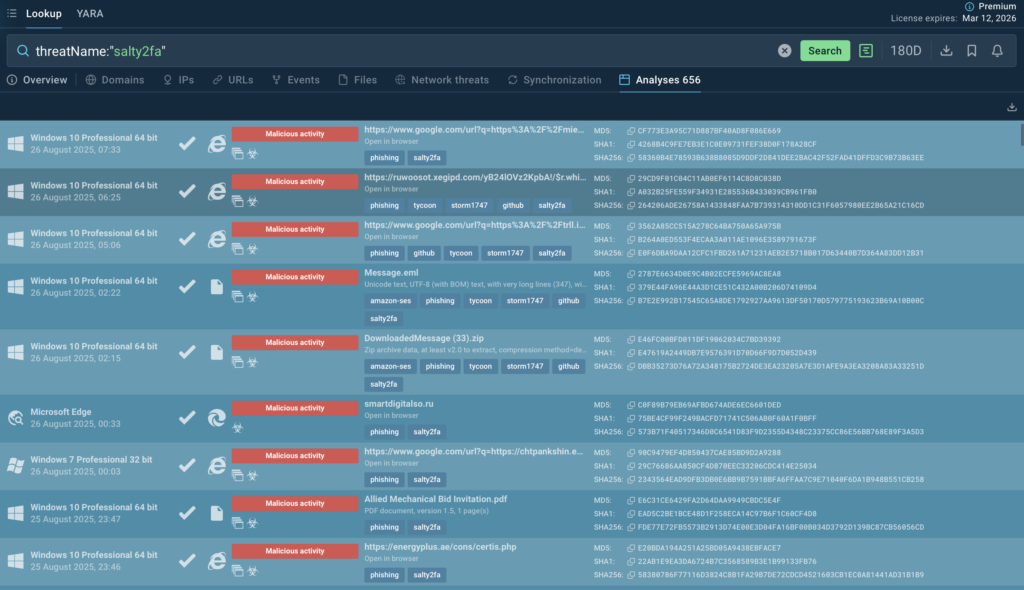This screenshot has height=590, width=1024.
Task: Click the download icon in the search bar
Action: (x=946, y=51)
